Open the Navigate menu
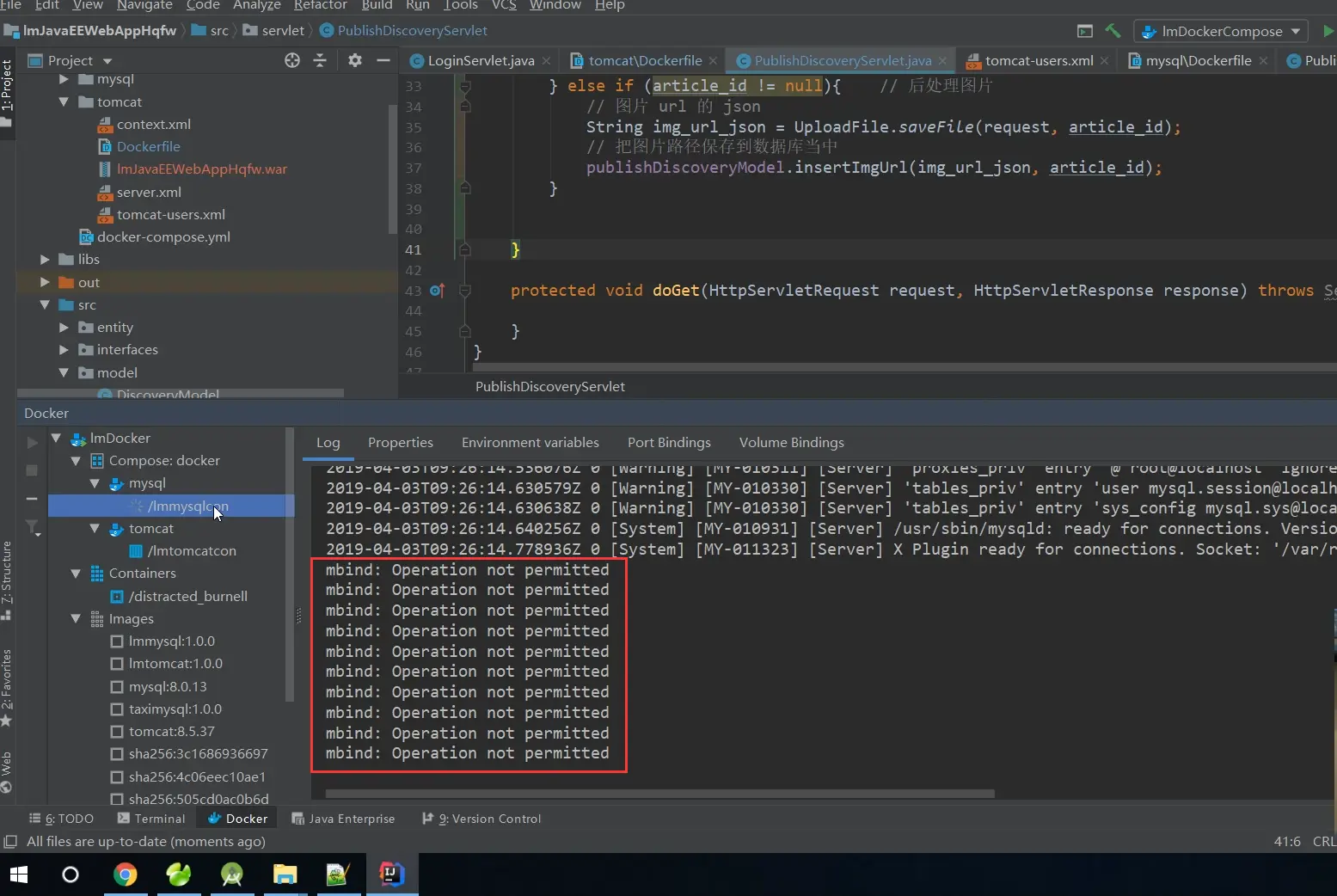The width and height of the screenshot is (1337, 896). 144,5
